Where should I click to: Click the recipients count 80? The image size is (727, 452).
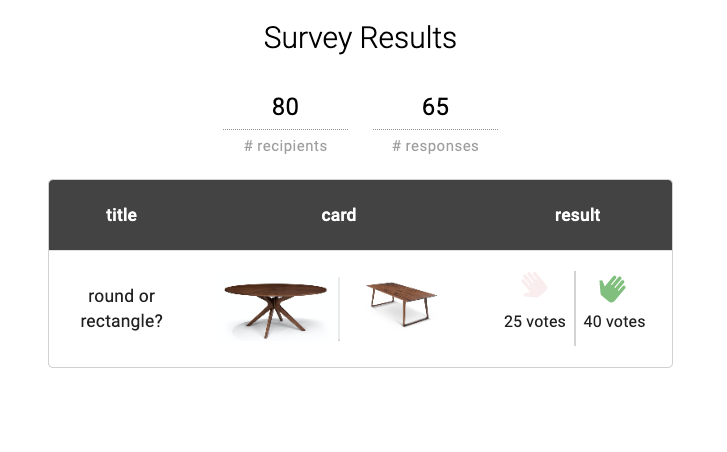coord(285,107)
